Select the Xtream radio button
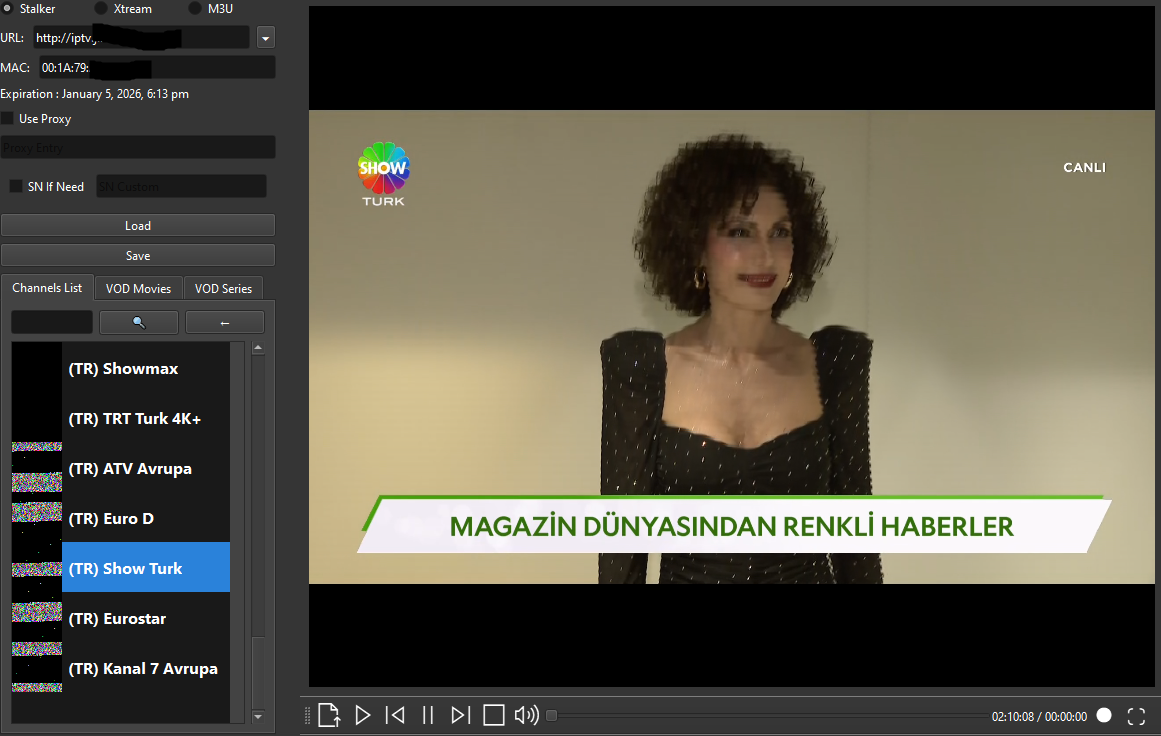 [101, 8]
